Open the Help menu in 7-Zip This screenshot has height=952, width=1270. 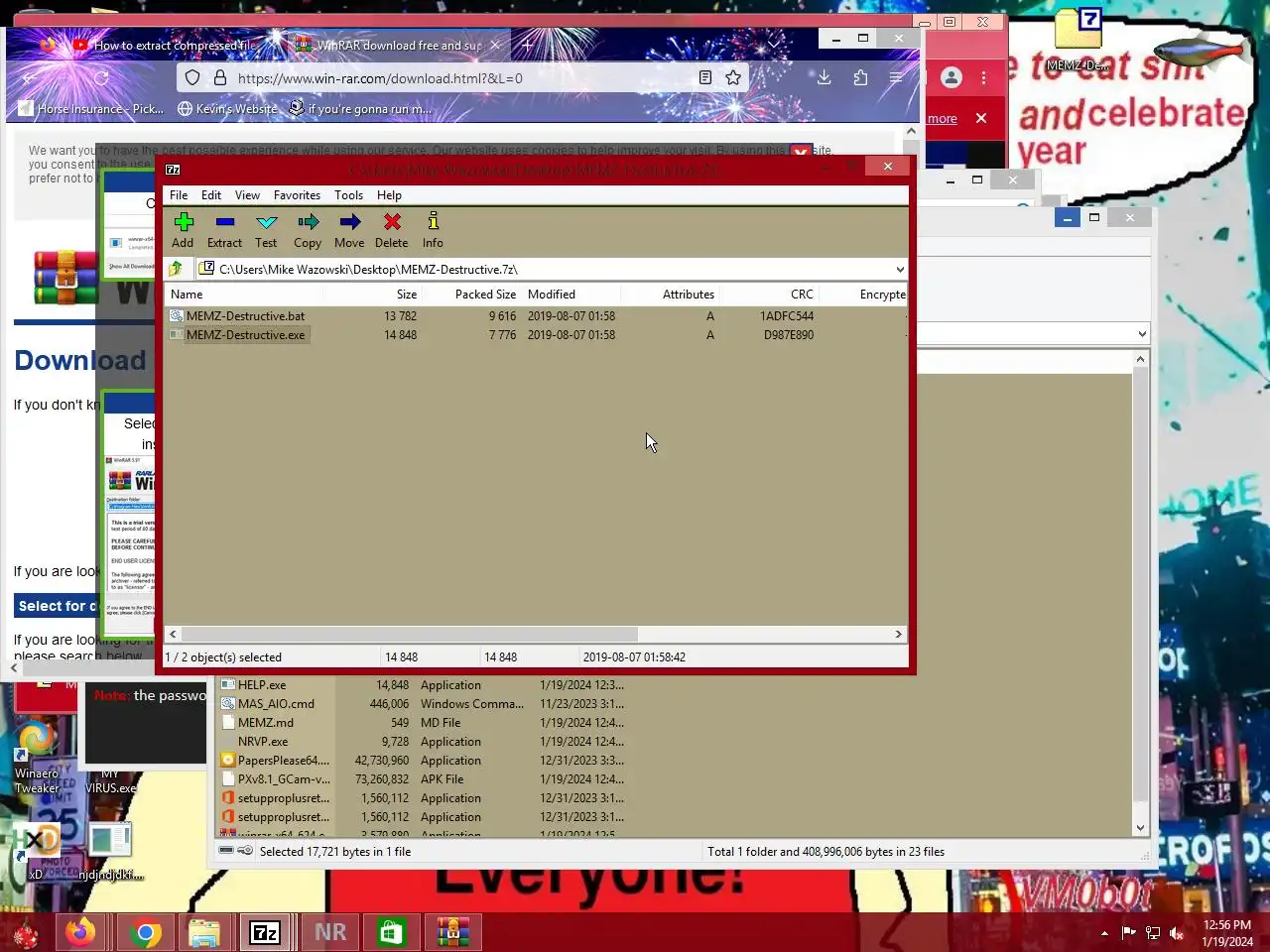pos(389,195)
